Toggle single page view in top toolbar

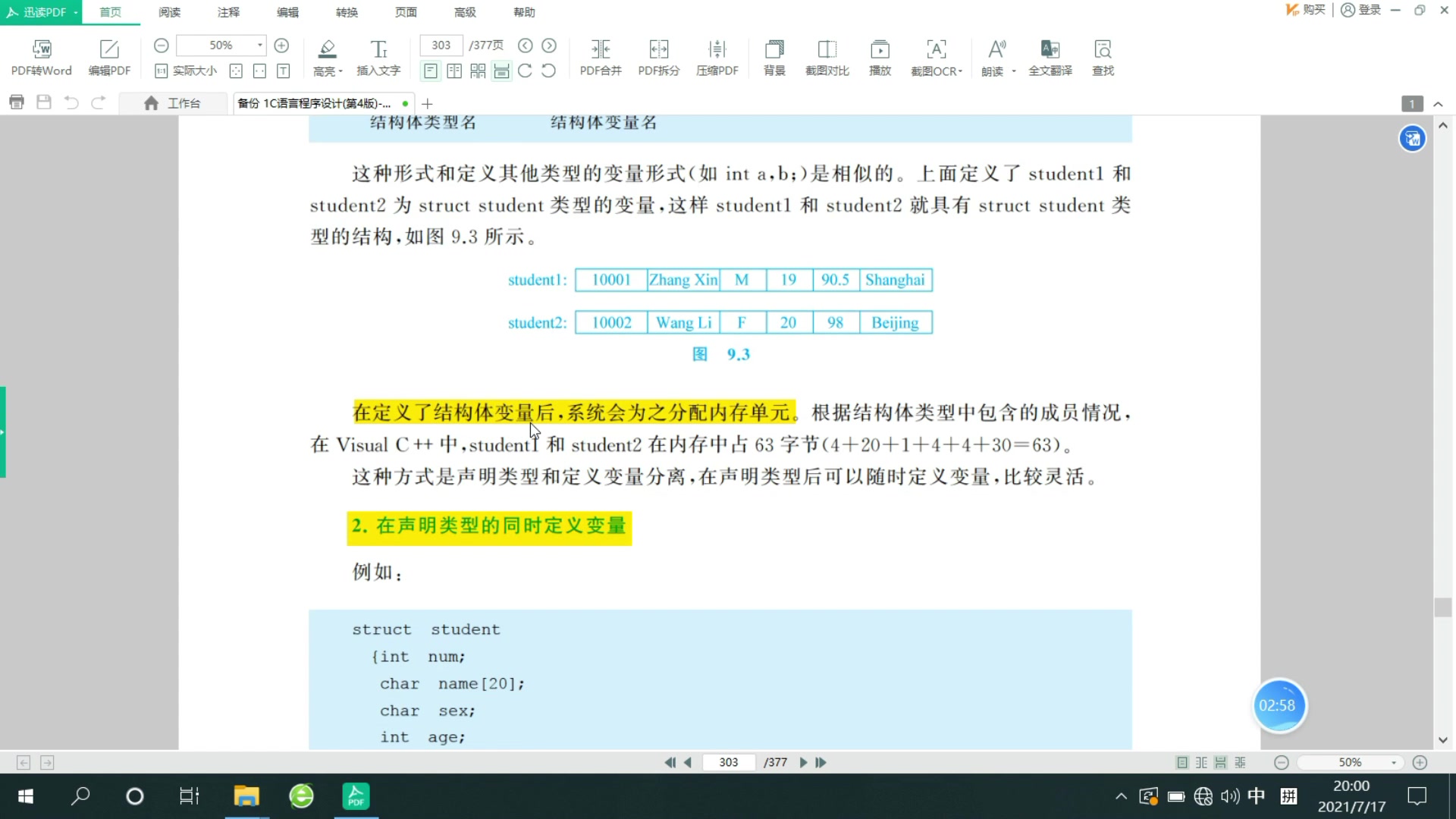430,71
